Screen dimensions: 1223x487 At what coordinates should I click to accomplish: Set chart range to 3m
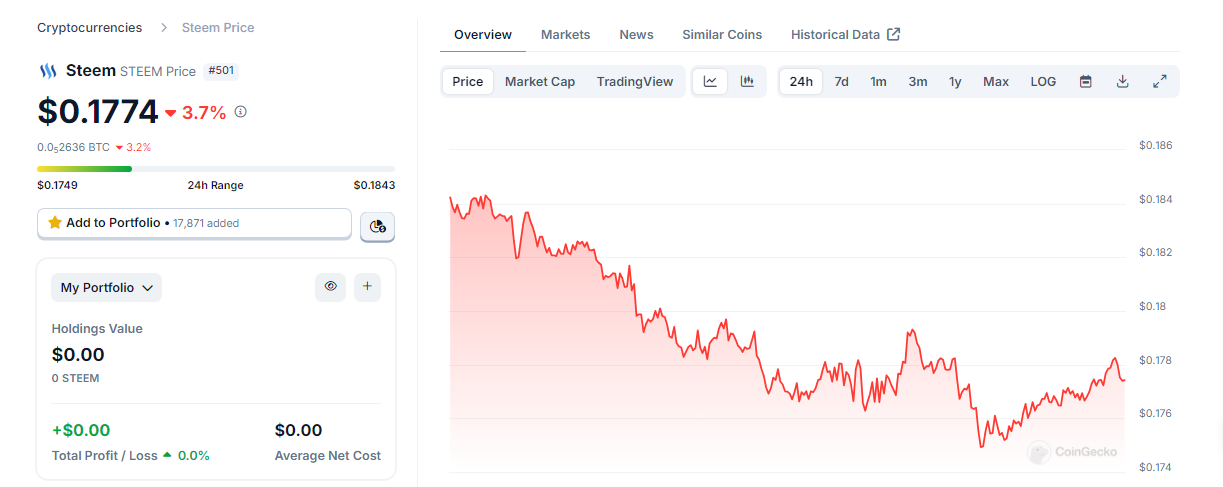[918, 82]
